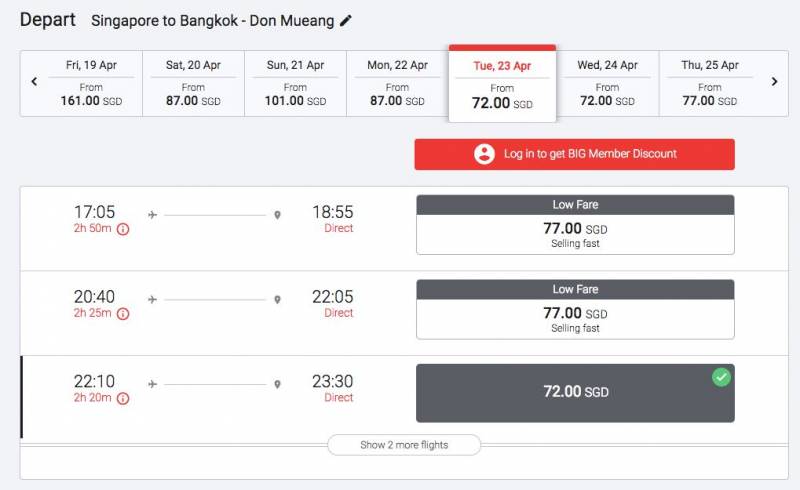Click the airplane icon of 17:05 flight
The width and height of the screenshot is (800, 490).
pos(152,214)
